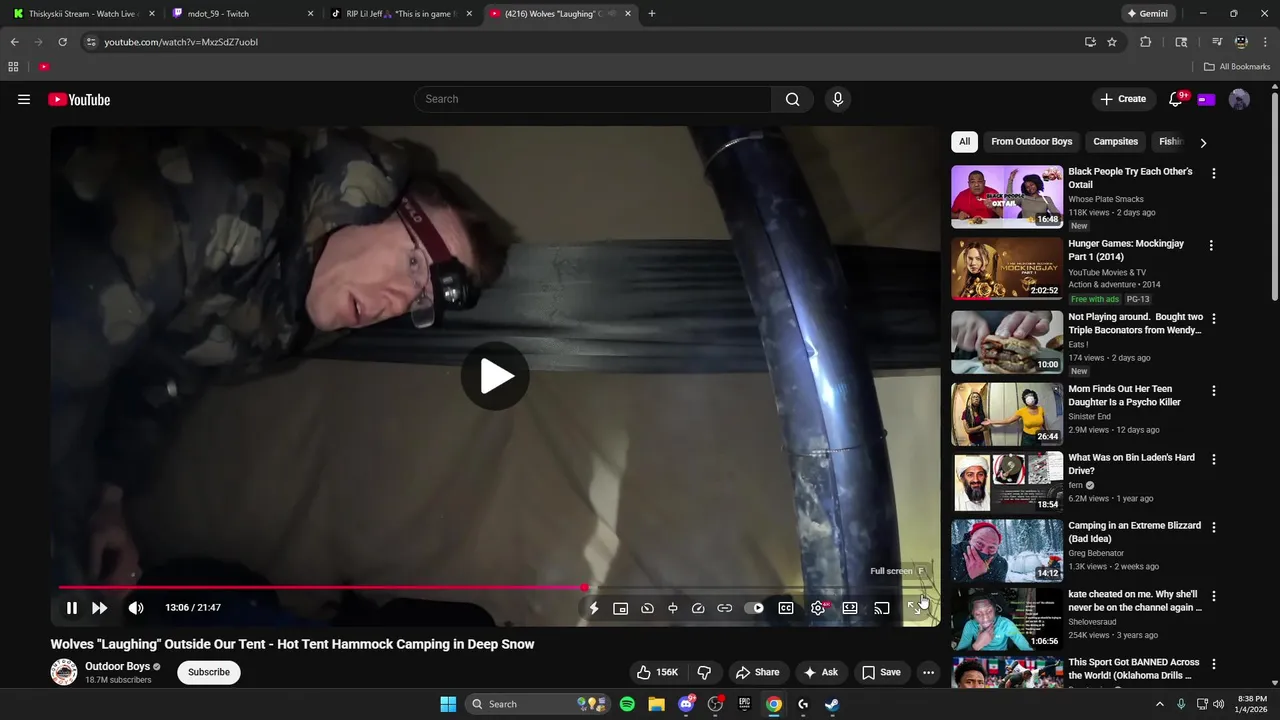Mute the video volume speaker icon
Viewport: 1280px width, 720px height.
pyautogui.click(x=136, y=608)
